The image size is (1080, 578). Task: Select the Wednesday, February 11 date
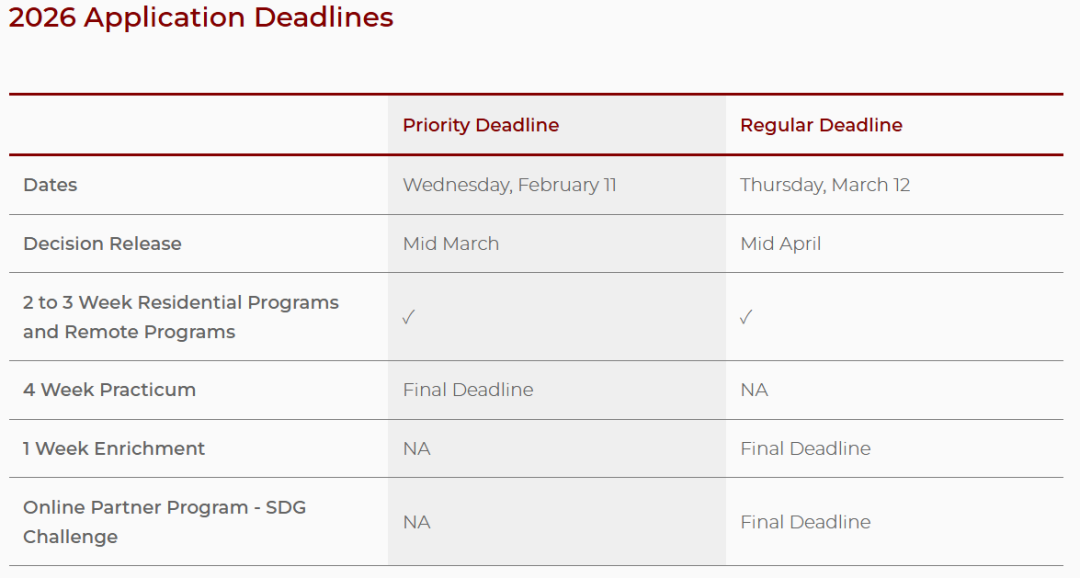(x=509, y=185)
